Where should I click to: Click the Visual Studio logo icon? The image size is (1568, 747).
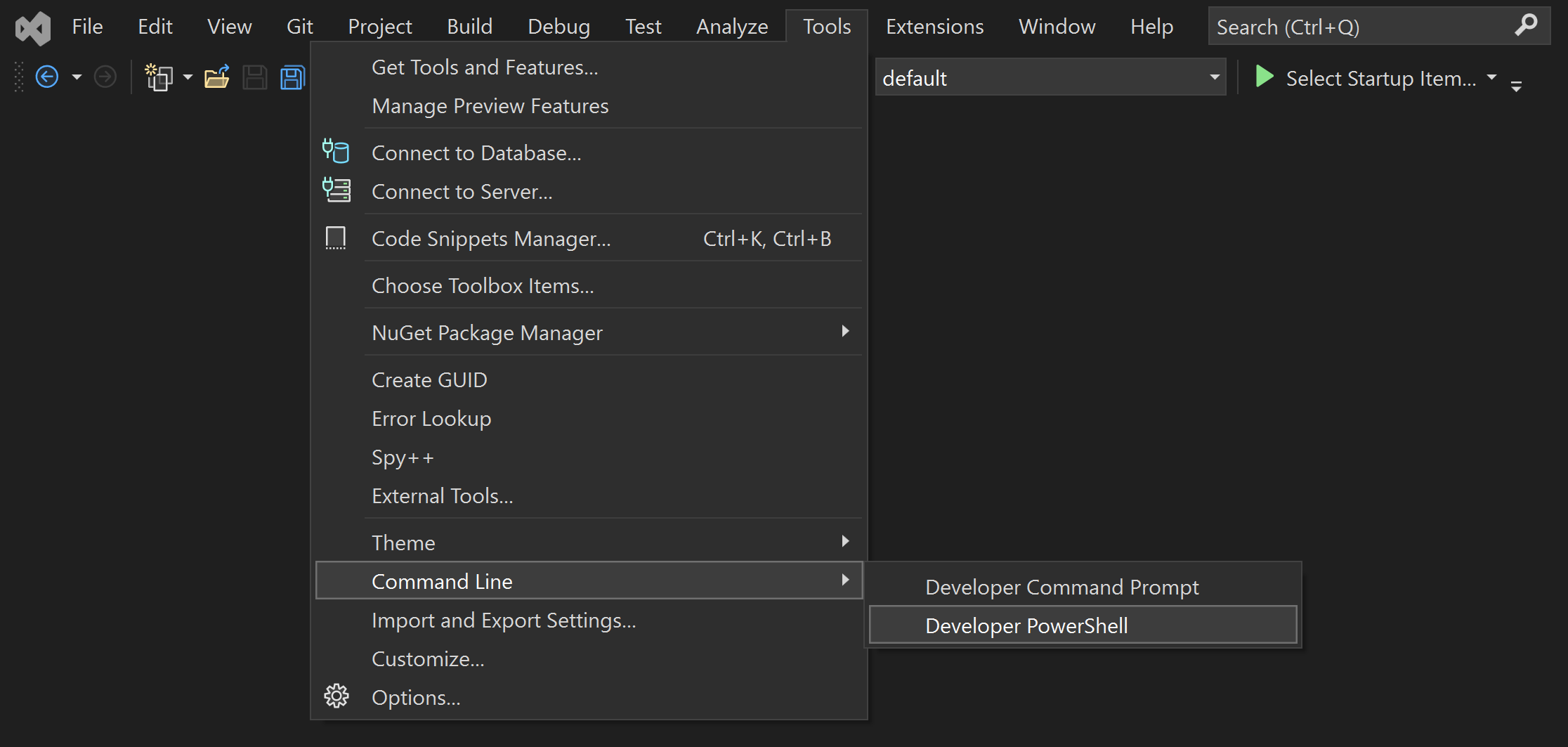click(32, 28)
